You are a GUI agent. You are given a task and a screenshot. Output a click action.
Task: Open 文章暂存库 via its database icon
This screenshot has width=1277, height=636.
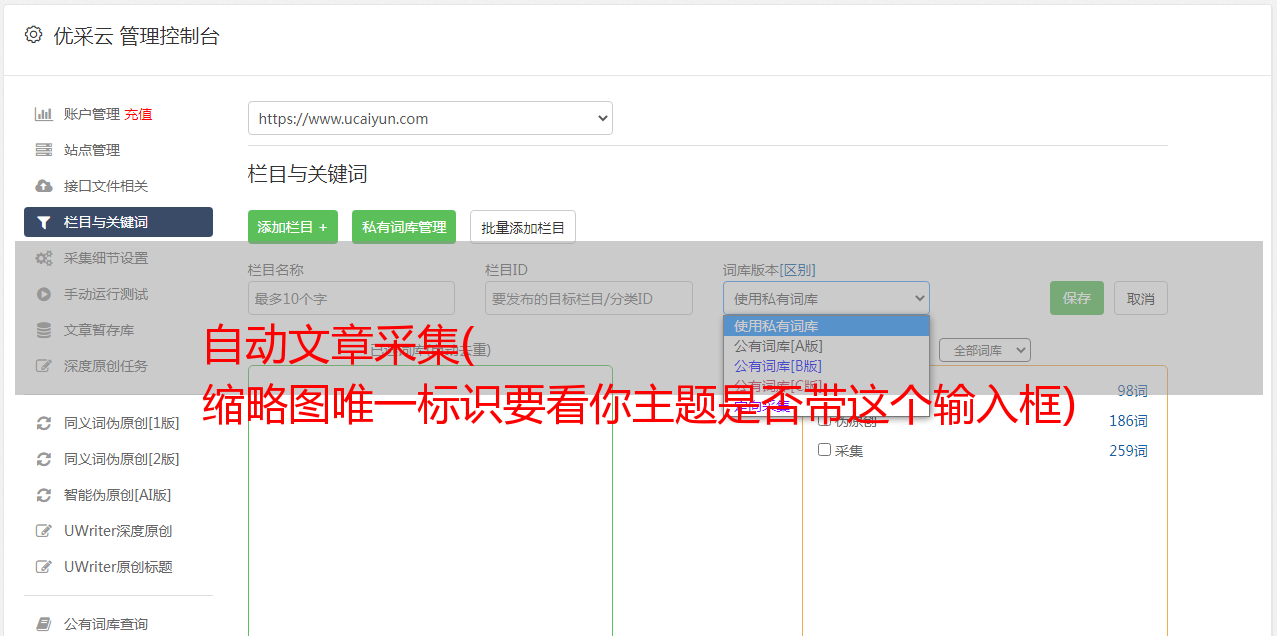click(x=44, y=330)
